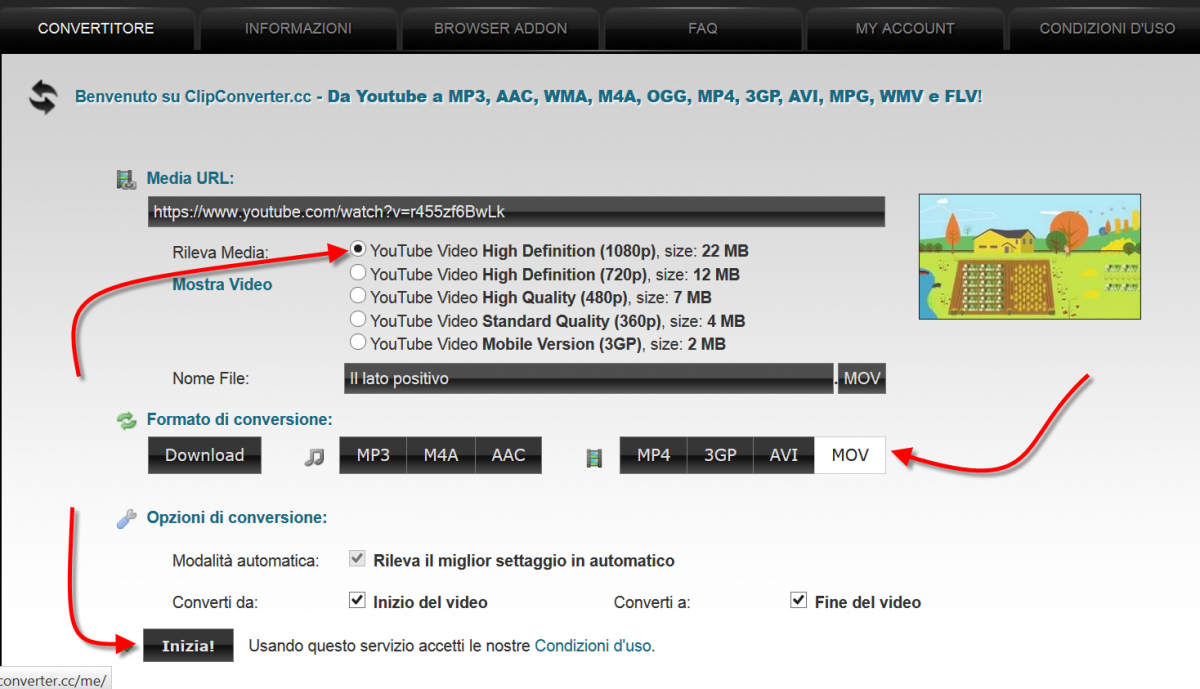Select YouTube Video High Definition 1080p option

[357, 249]
